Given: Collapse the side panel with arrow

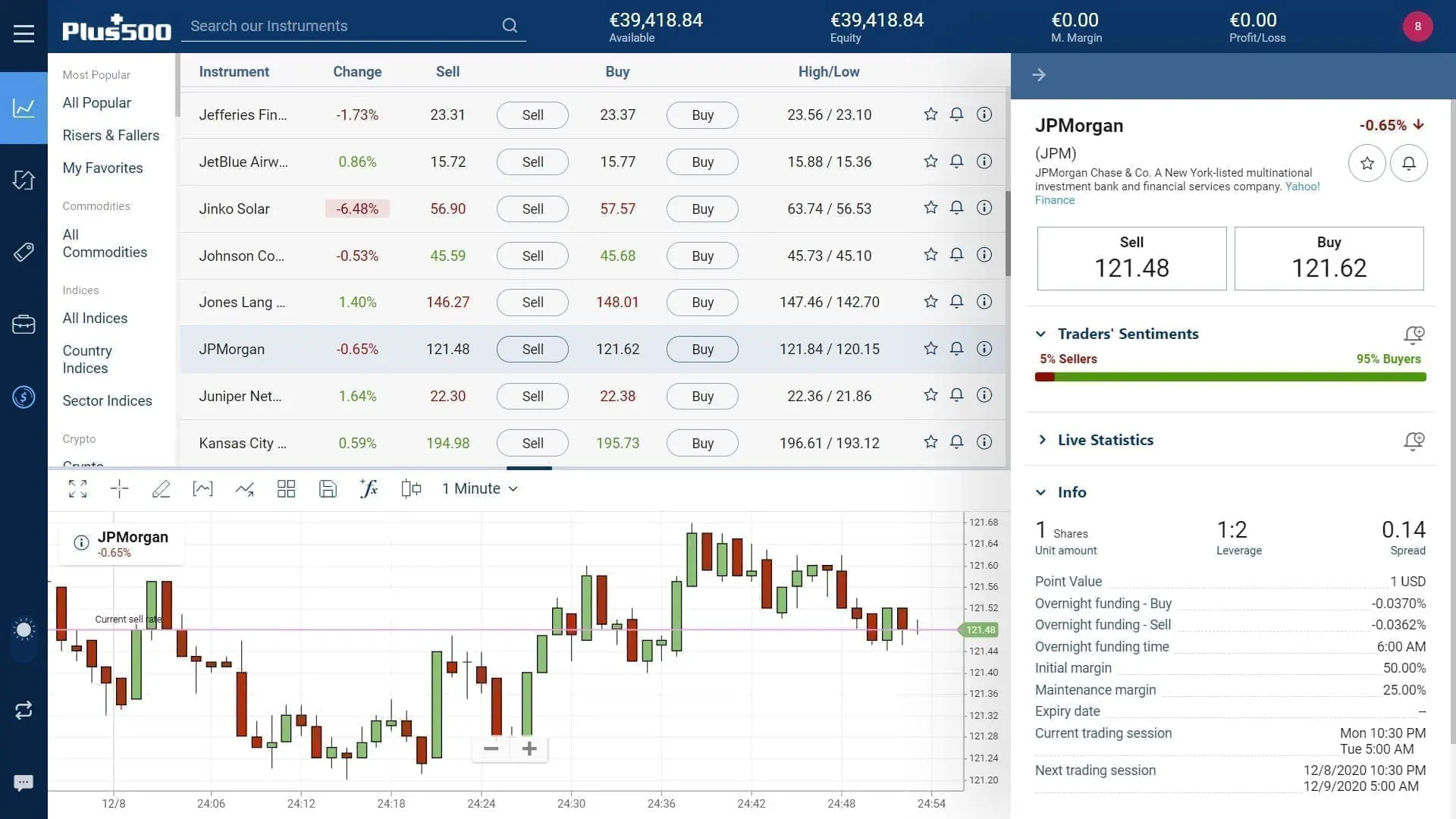Looking at the screenshot, I should click(x=1039, y=75).
